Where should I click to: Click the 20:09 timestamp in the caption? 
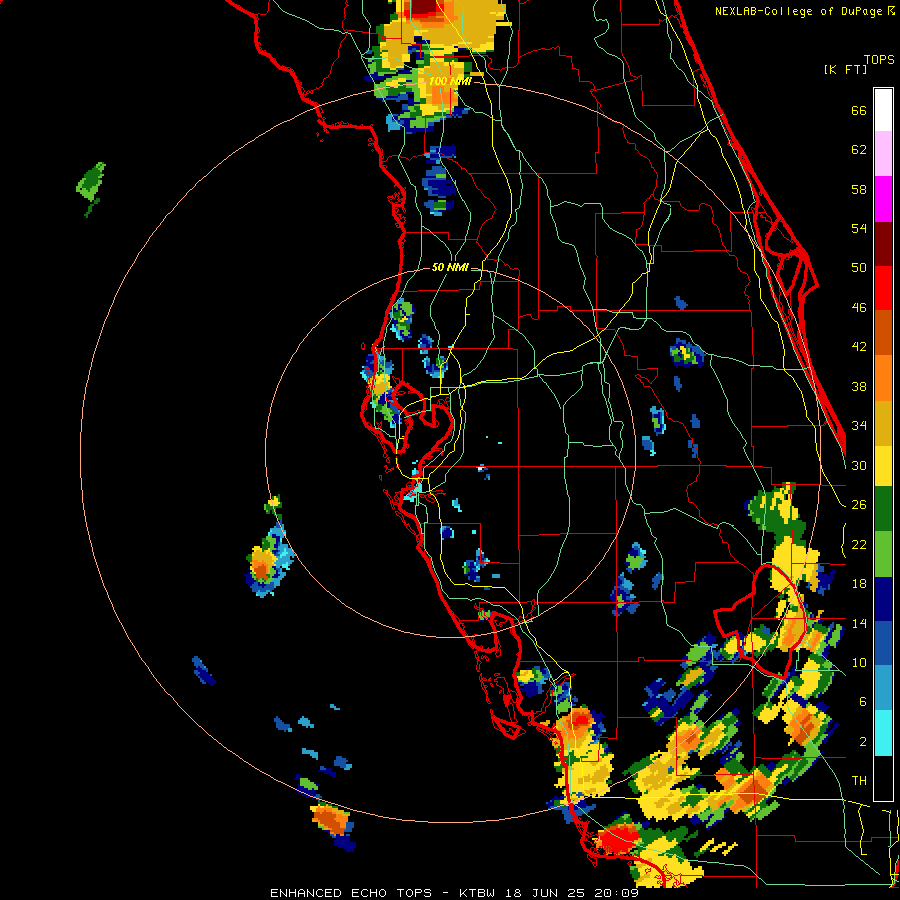(615, 893)
